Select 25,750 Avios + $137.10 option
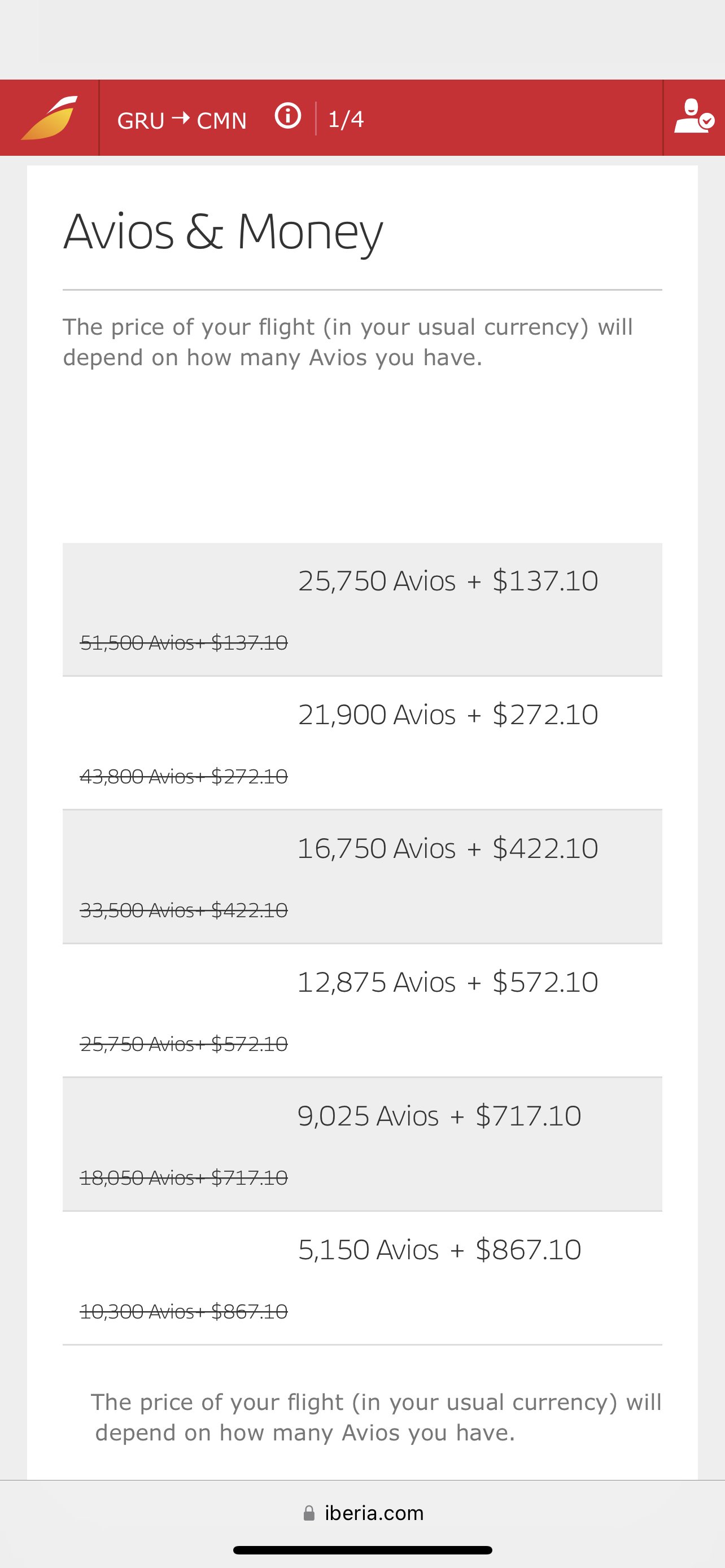The height and width of the screenshot is (1568, 725). [362, 609]
